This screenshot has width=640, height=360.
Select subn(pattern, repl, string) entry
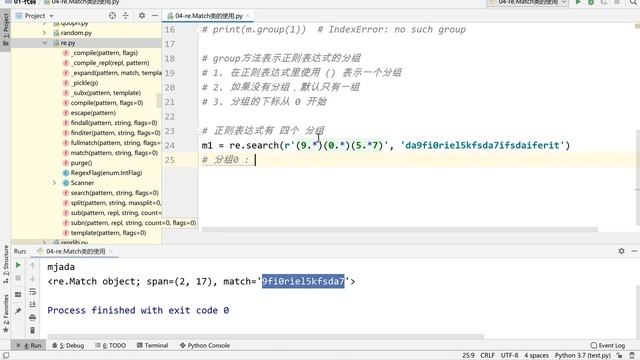[x=129, y=223]
